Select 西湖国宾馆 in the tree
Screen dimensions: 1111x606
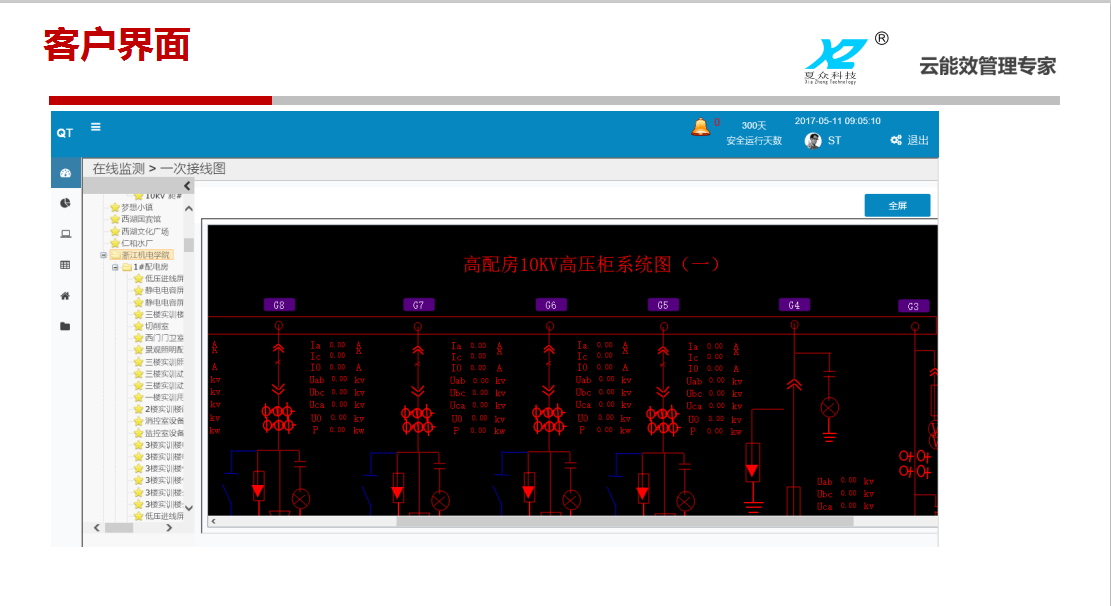pyautogui.click(x=141, y=220)
